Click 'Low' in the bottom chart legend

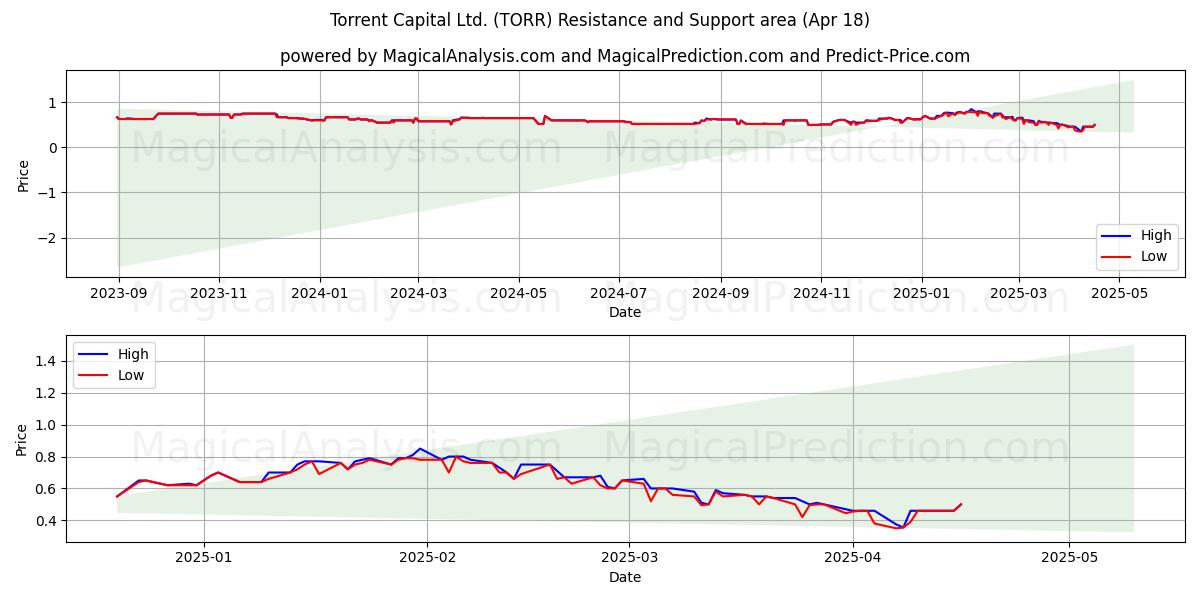point(132,375)
